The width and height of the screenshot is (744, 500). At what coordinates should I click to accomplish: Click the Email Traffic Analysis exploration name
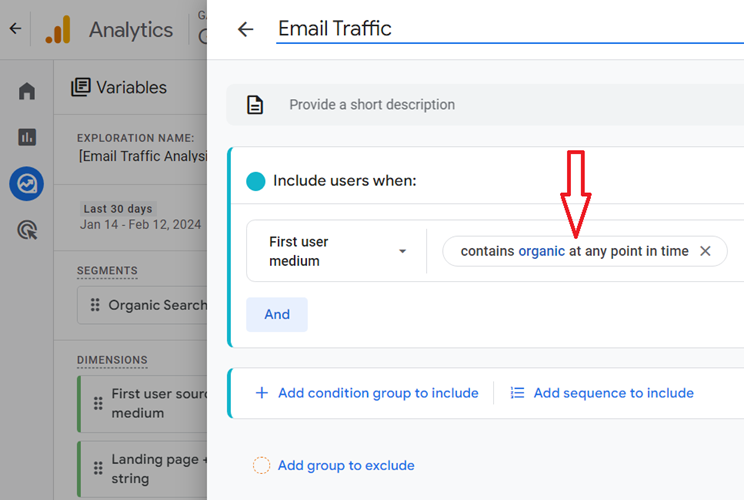tap(143, 156)
